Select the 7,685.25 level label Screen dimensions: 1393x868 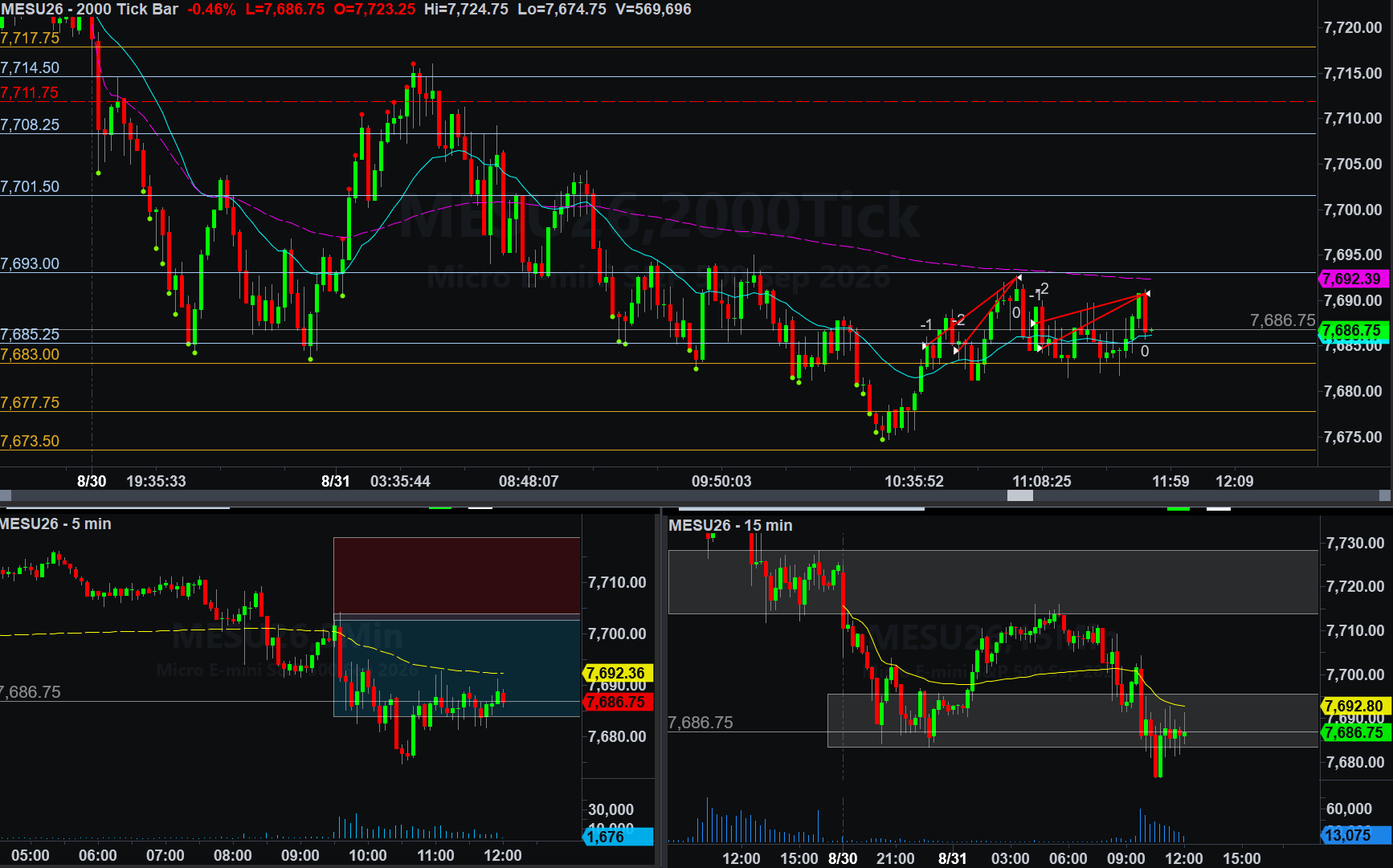pyautogui.click(x=31, y=334)
